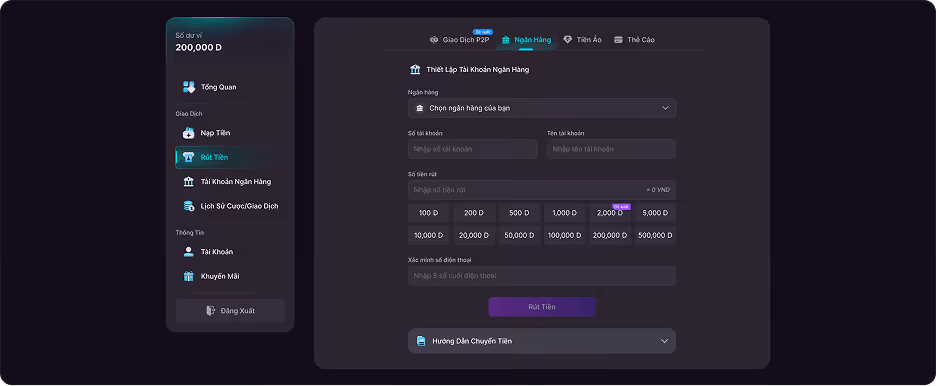Screen dimensions: 936x386
Task: Switch to the Giao Dịch P2P tab
Action: [459, 39]
